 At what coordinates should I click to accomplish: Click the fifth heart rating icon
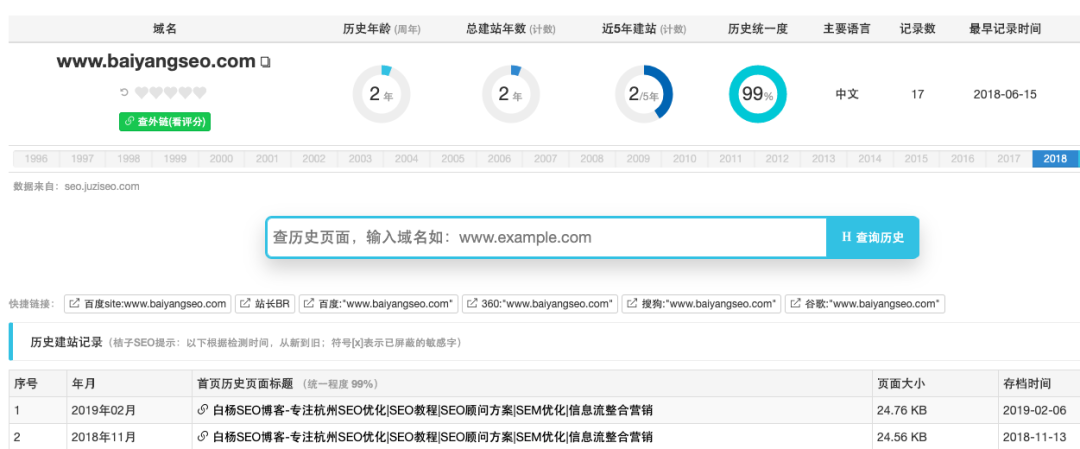click(x=200, y=93)
